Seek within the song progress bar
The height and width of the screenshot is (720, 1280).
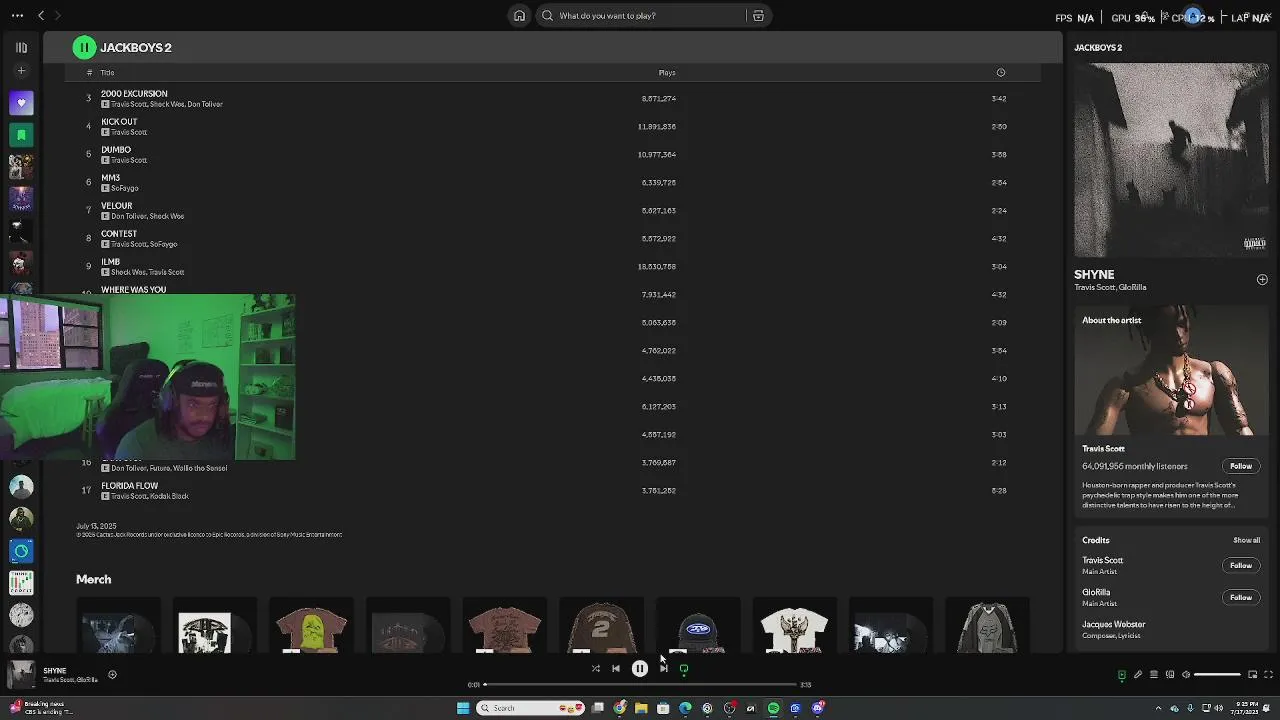pos(640,685)
